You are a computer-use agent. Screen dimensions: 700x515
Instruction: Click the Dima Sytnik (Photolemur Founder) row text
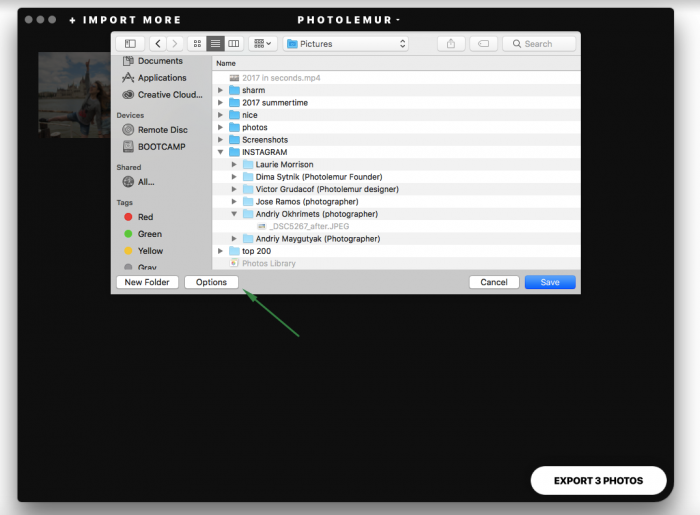[x=319, y=177]
